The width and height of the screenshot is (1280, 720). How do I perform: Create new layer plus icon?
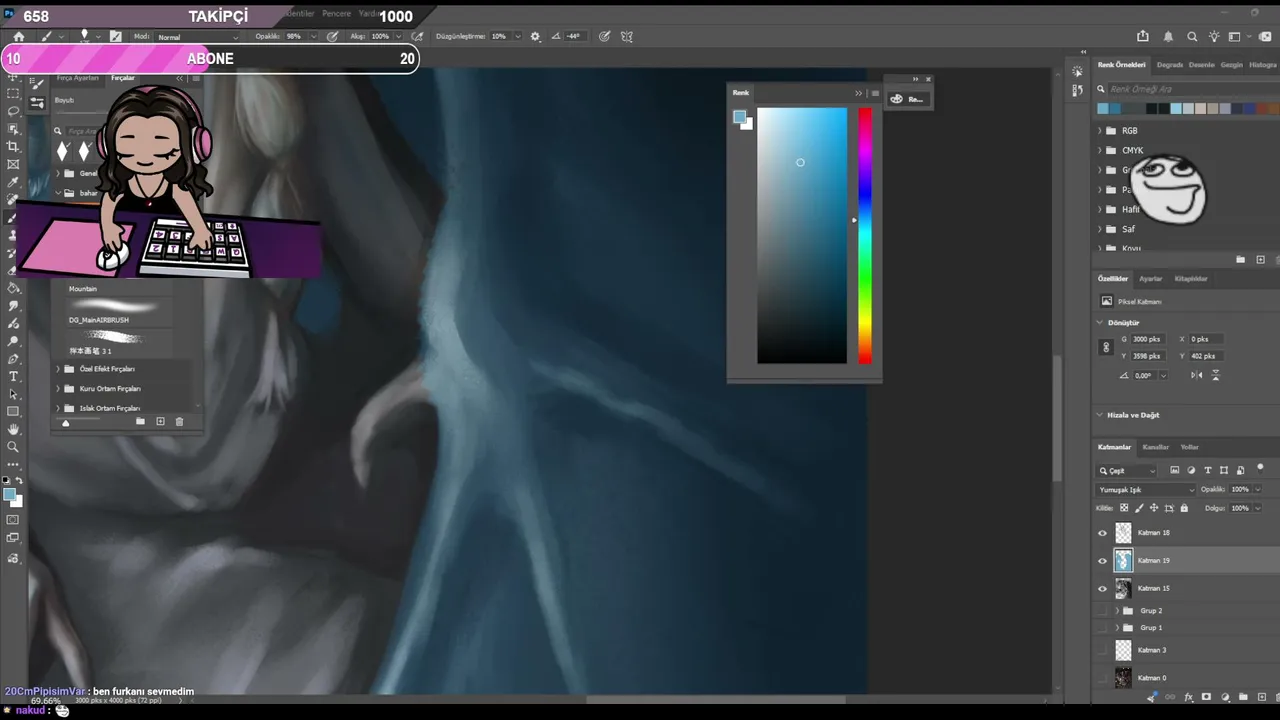(1261, 697)
